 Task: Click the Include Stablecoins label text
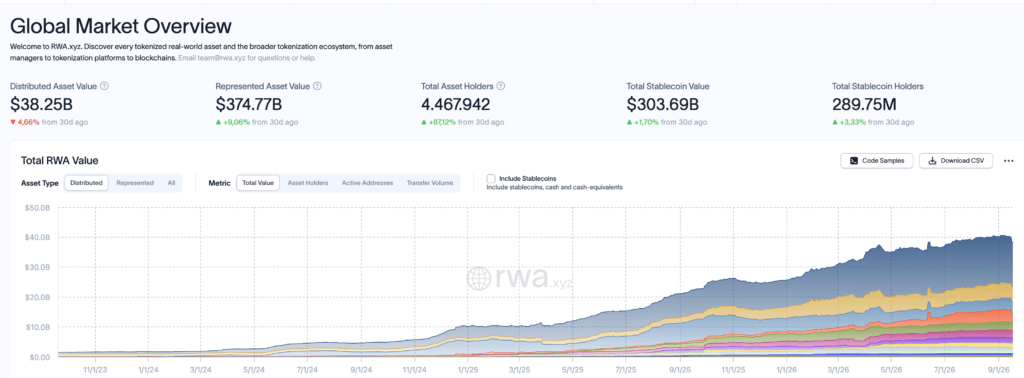[528, 178]
